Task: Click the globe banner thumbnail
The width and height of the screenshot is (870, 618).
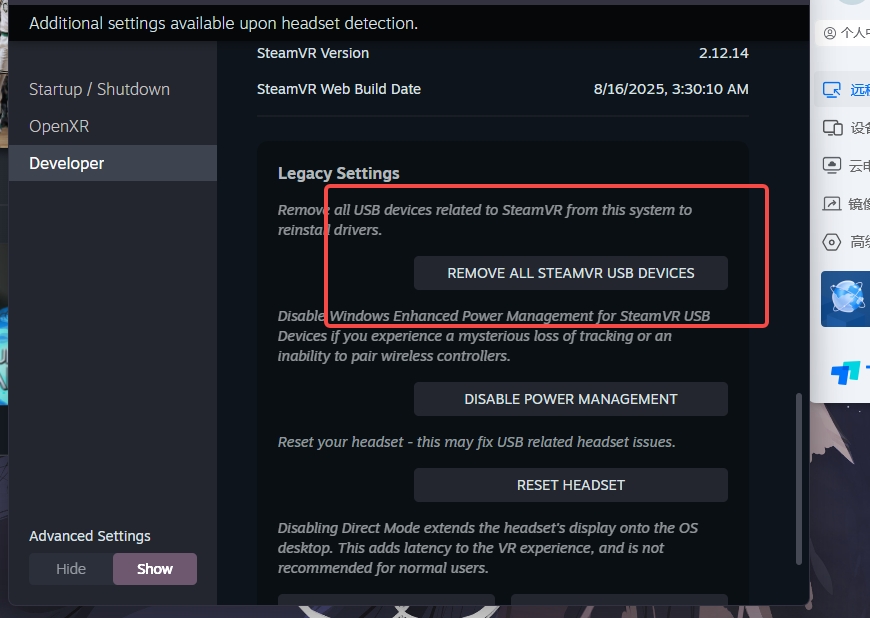Action: click(x=846, y=298)
